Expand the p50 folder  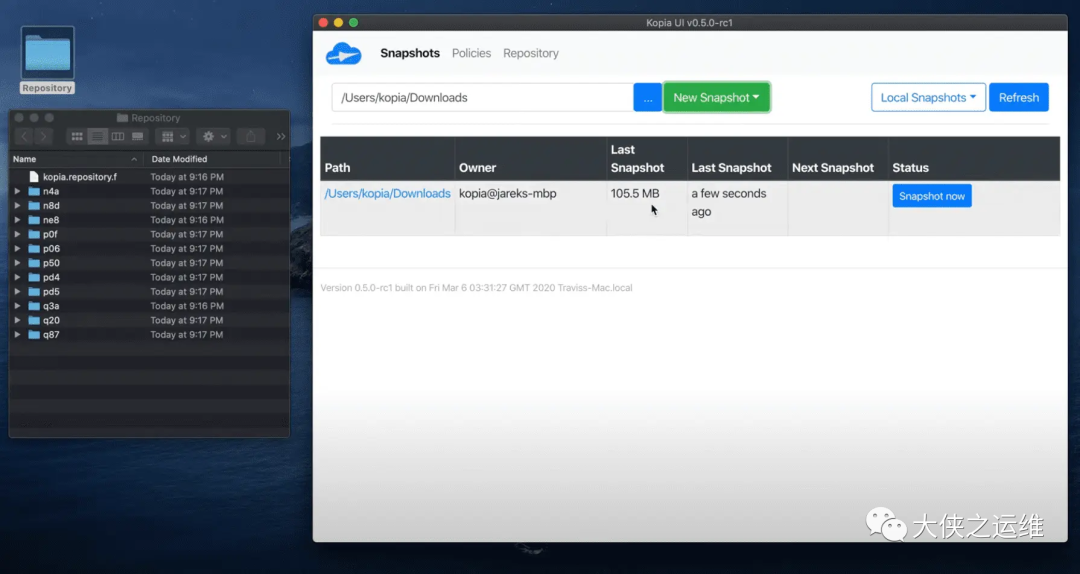pos(17,263)
